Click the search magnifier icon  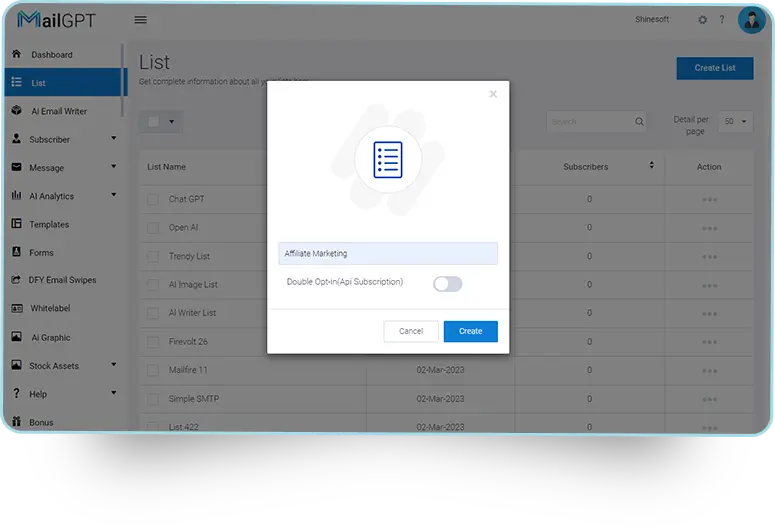tap(640, 122)
